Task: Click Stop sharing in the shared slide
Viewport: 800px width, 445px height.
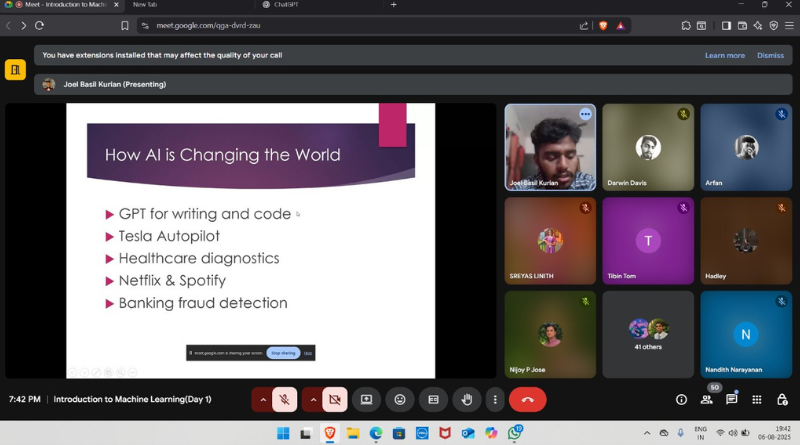Action: [283, 353]
